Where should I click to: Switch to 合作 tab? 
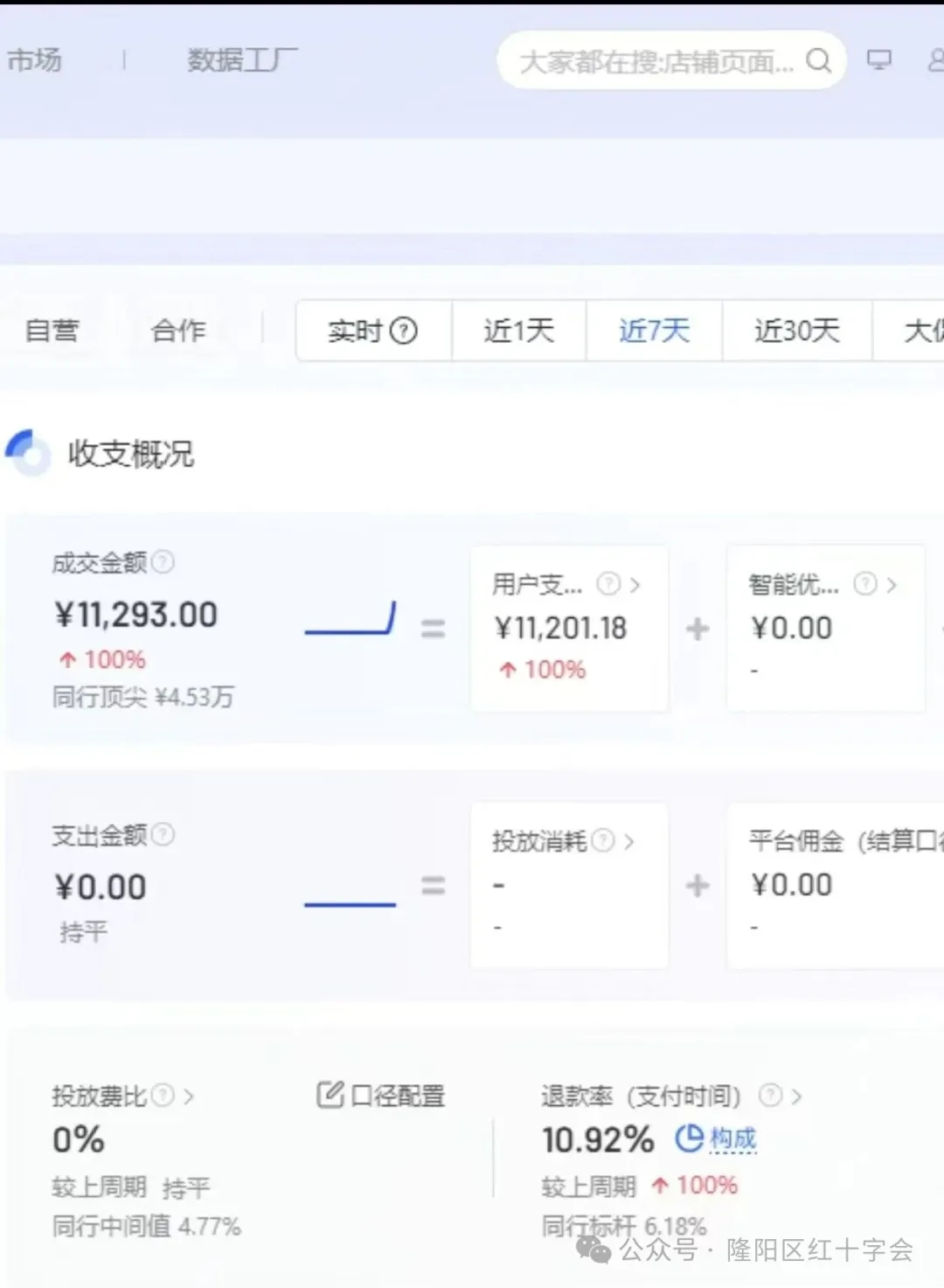[178, 331]
